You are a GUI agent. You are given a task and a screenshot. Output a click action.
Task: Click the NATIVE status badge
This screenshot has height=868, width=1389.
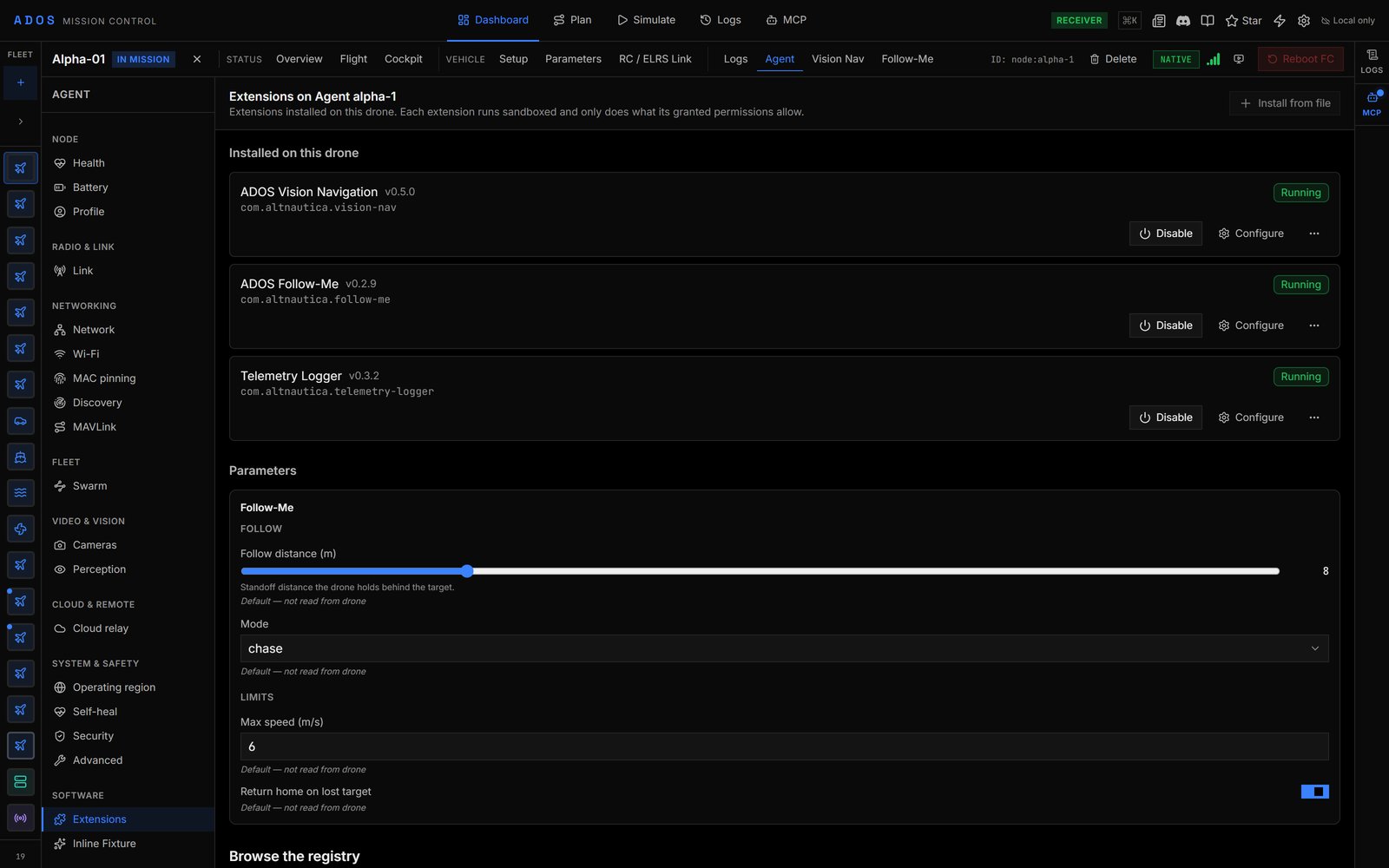1175,59
